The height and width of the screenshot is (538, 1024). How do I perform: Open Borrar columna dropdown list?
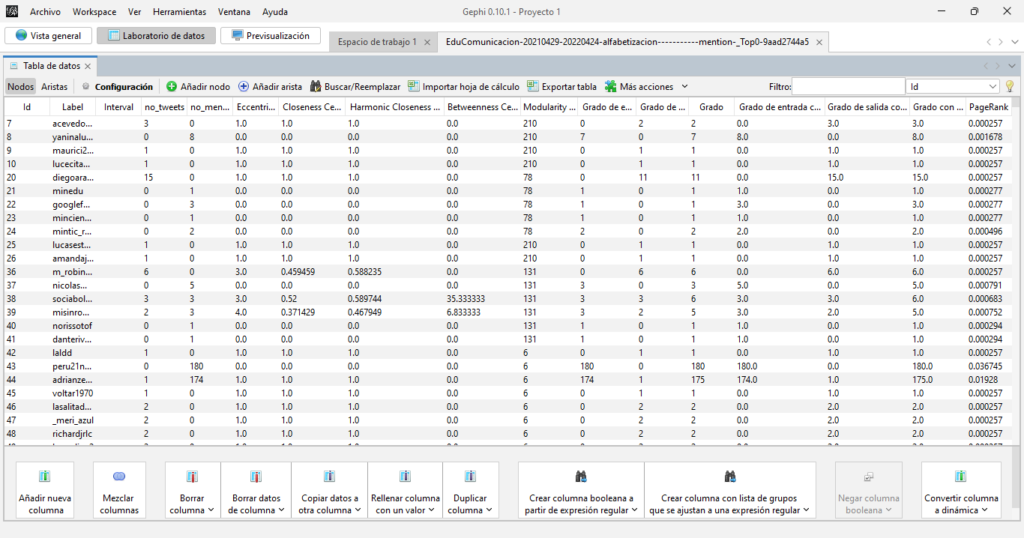coord(210,510)
